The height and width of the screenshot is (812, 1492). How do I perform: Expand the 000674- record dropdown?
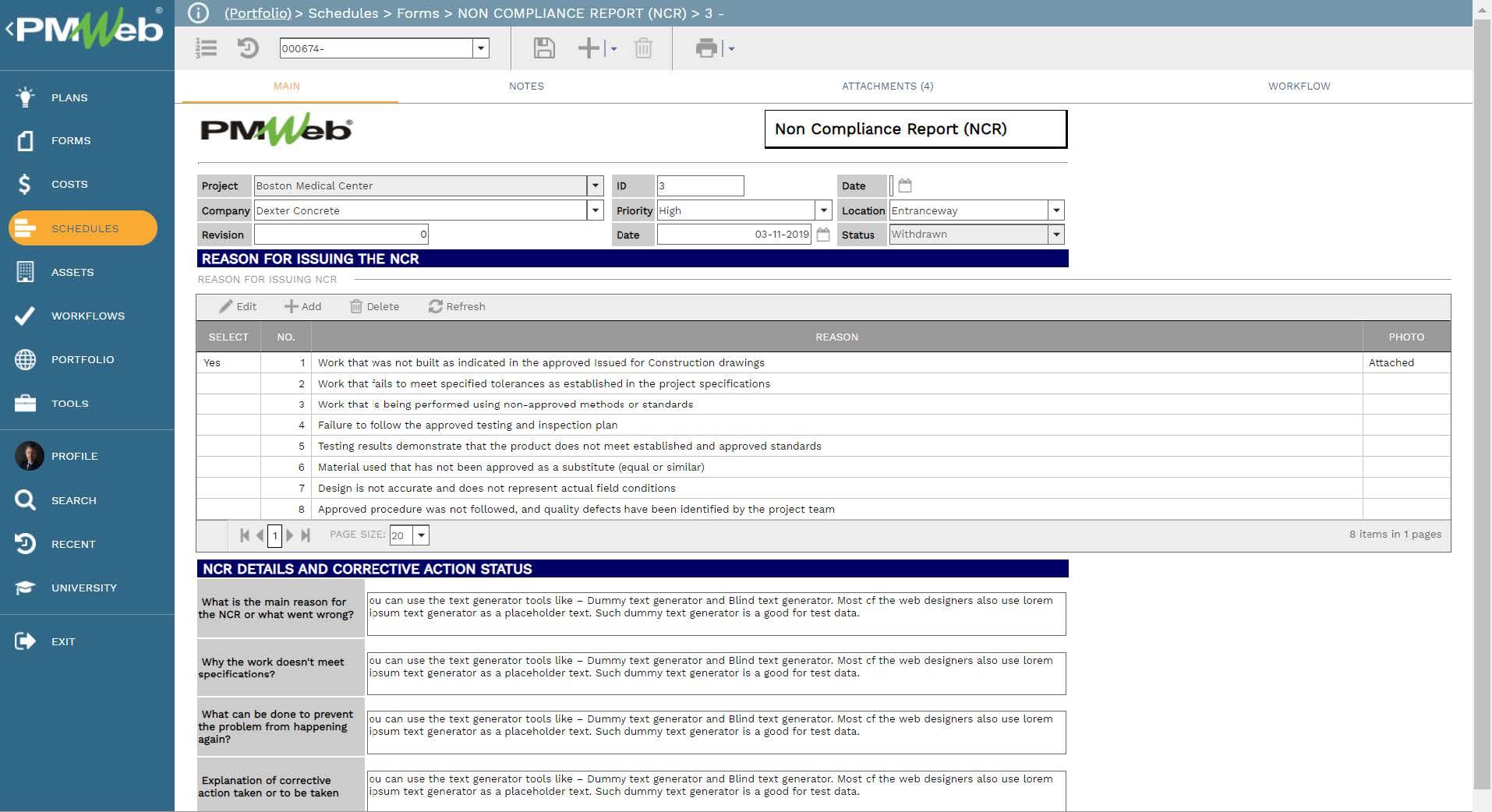click(x=481, y=48)
